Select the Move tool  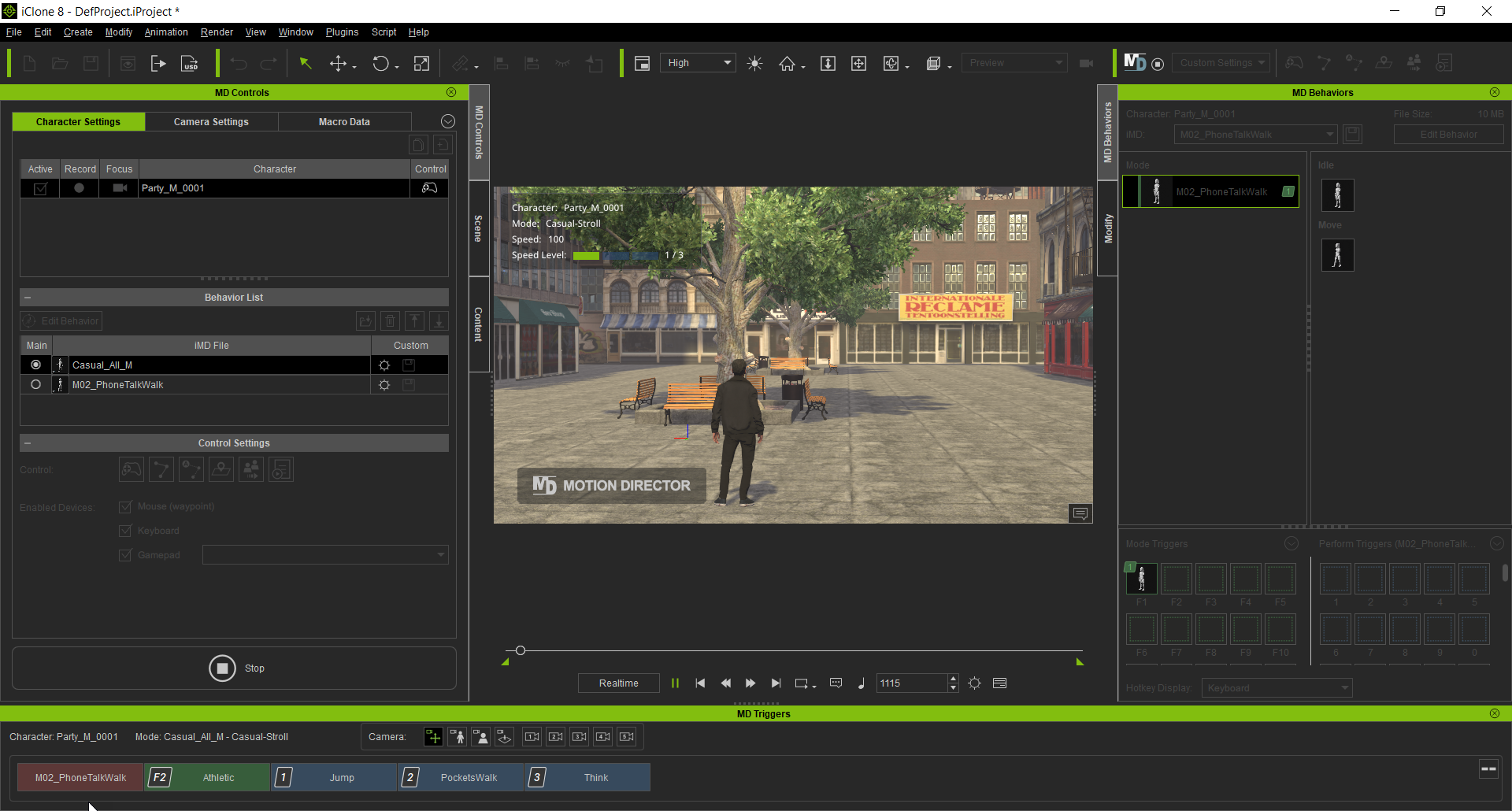click(x=338, y=63)
